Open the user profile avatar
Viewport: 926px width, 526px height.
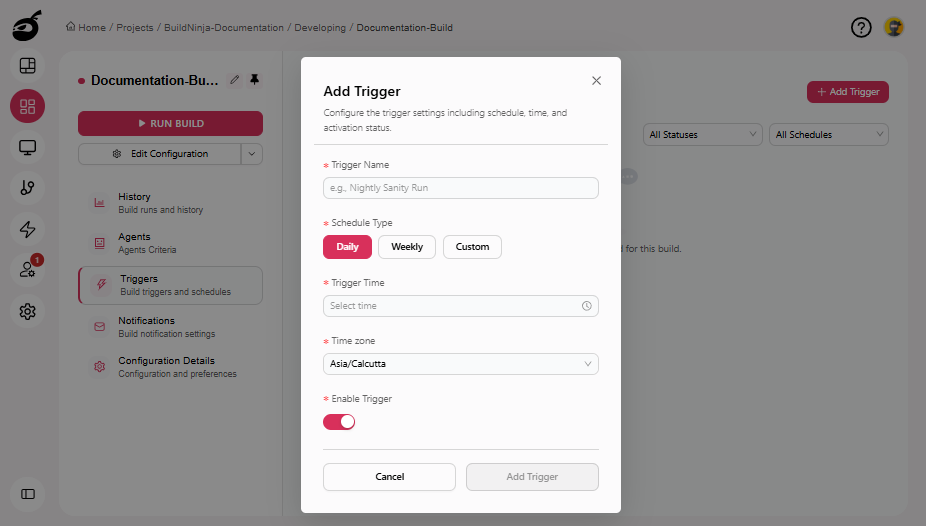coord(894,27)
